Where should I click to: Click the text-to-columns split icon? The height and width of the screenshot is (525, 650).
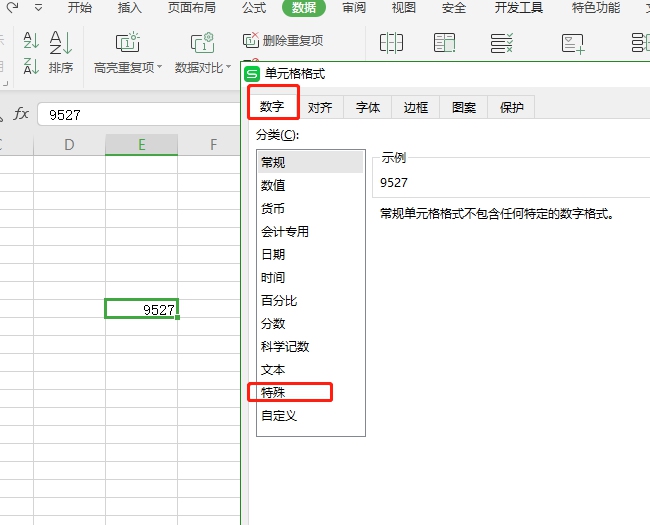391,43
